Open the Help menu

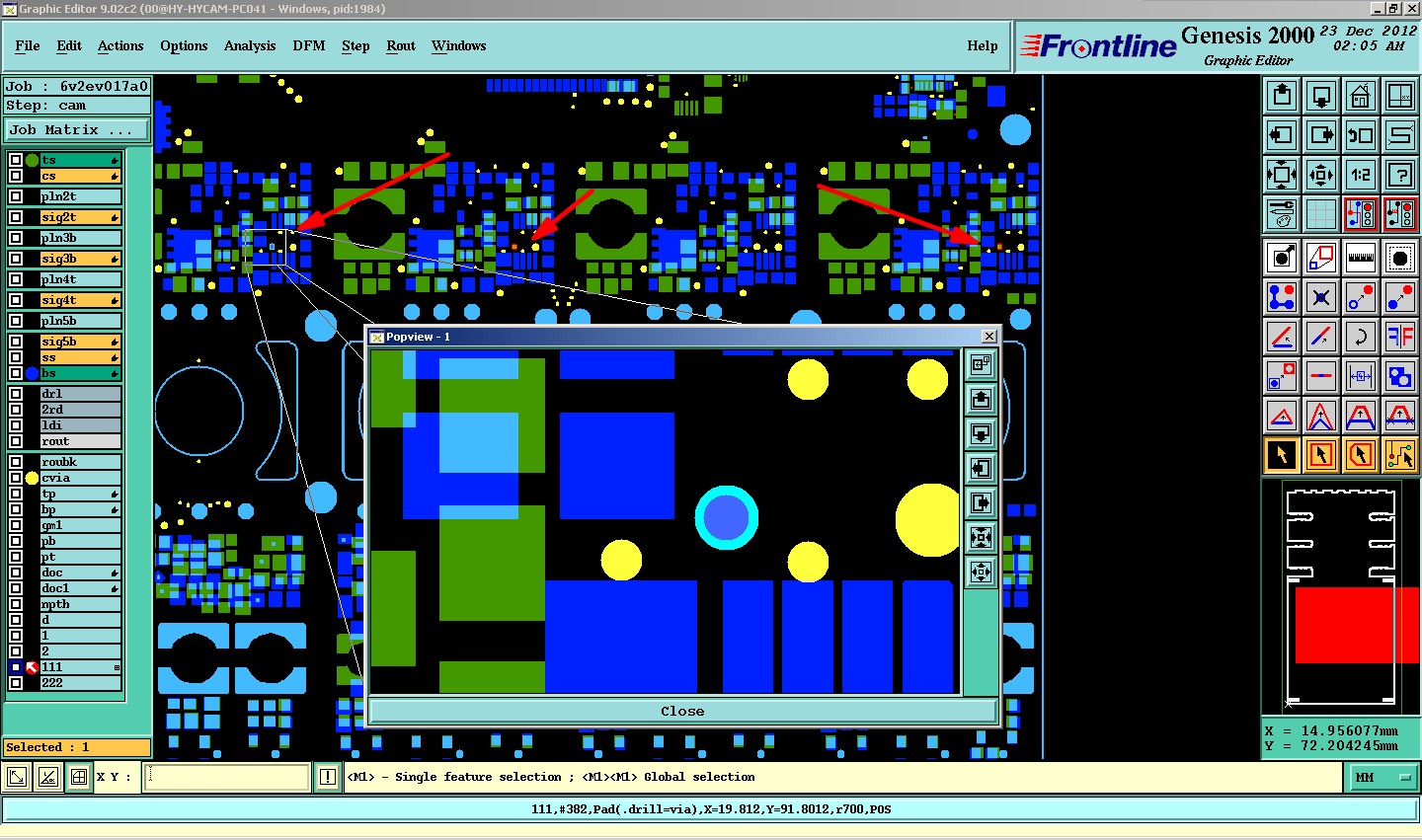click(983, 45)
